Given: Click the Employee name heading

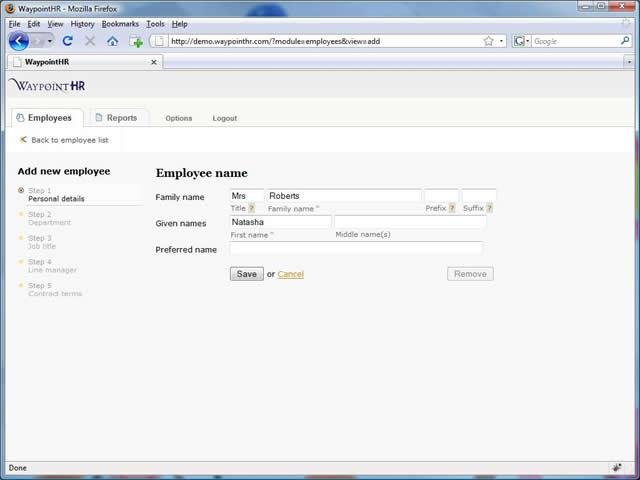Looking at the screenshot, I should [x=202, y=173].
